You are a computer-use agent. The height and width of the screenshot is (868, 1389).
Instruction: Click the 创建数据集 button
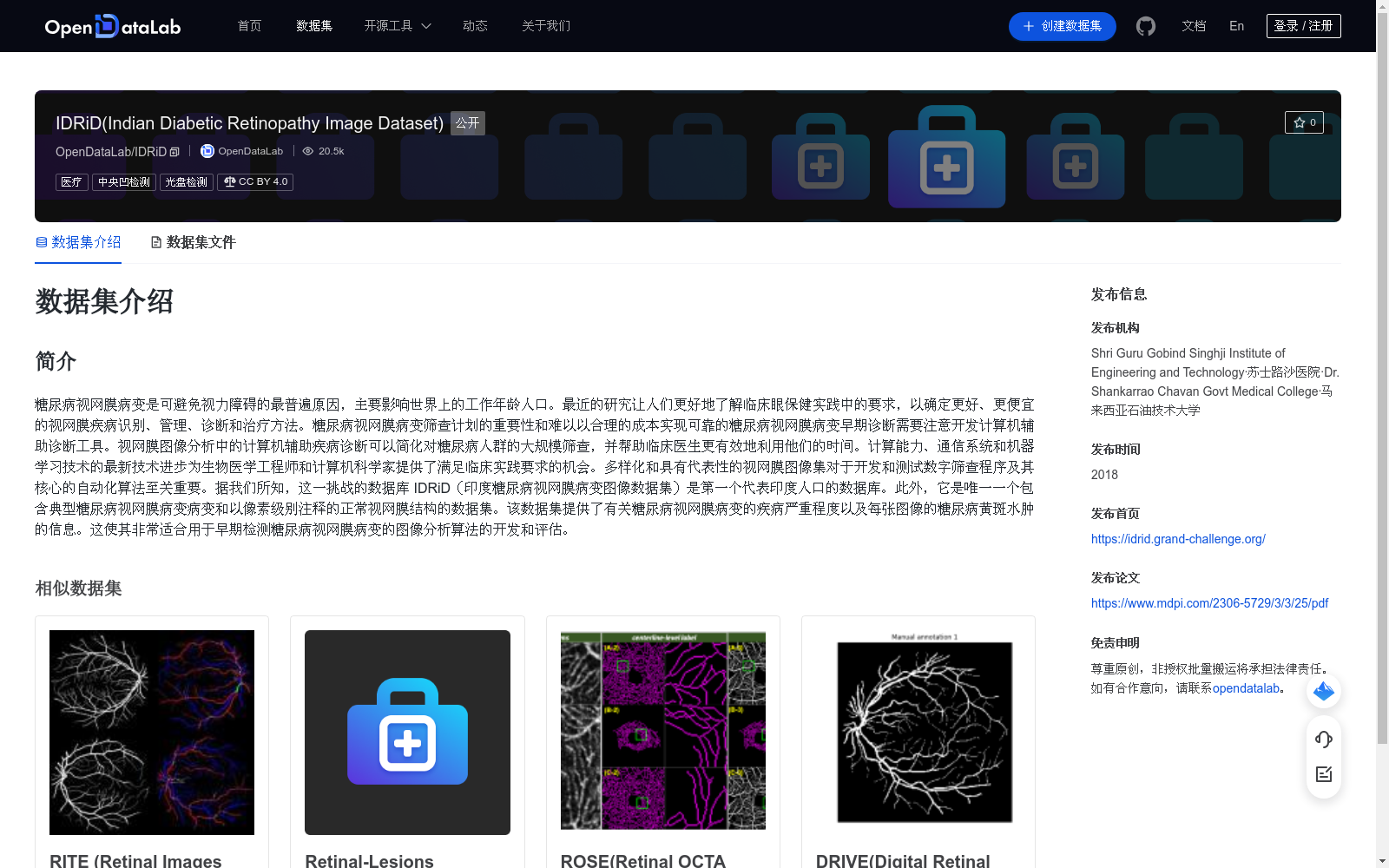pos(1062,26)
